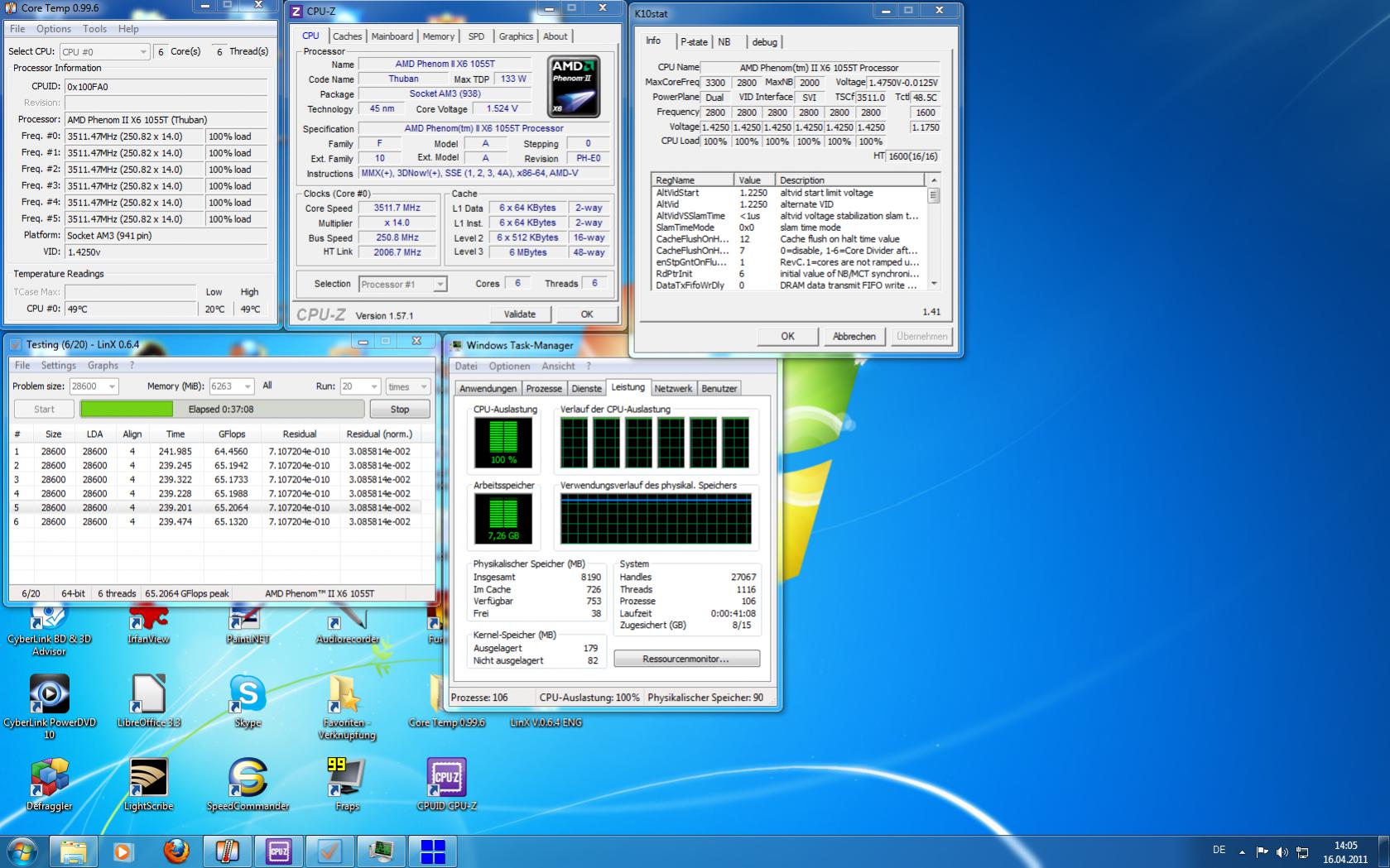This screenshot has height=868, width=1390.
Task: Click the LinX test progress bar
Action: coord(222,409)
